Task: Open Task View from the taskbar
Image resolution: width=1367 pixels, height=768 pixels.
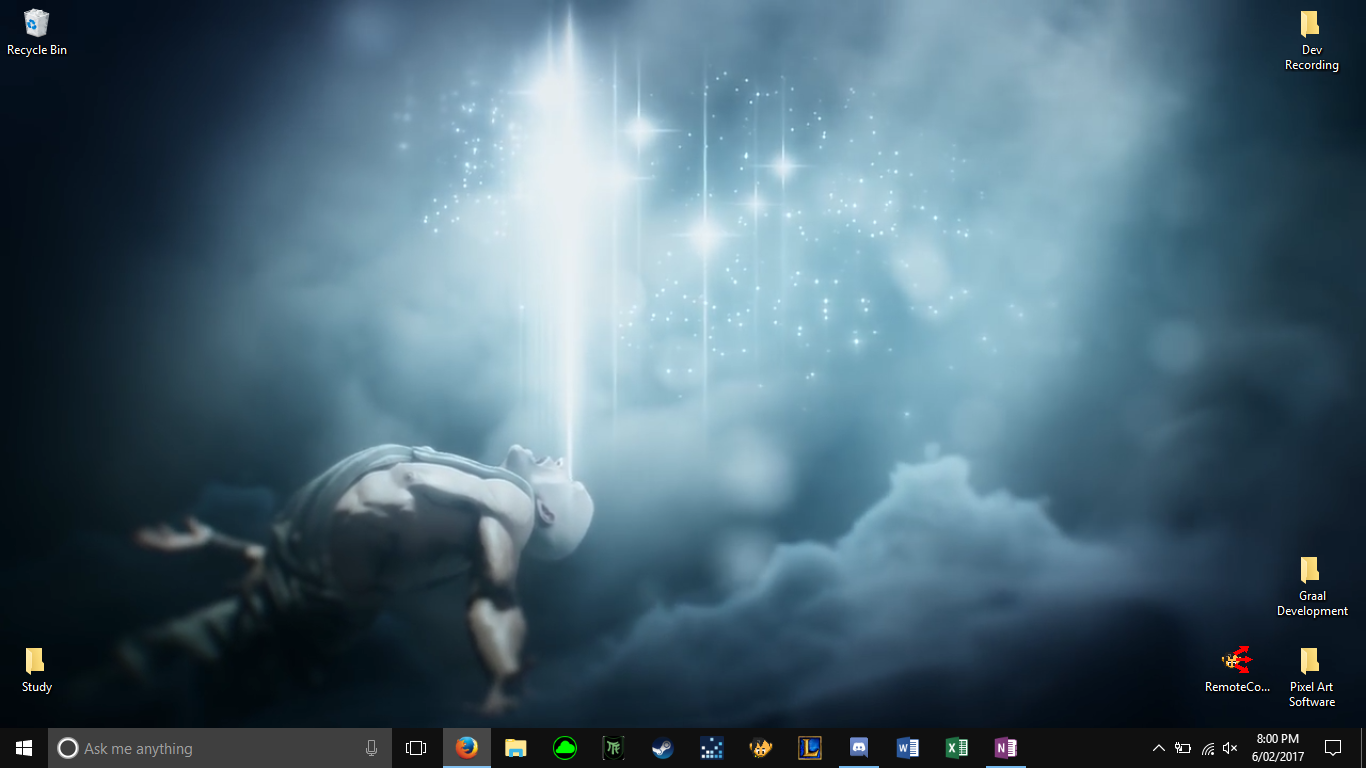Action: tap(416, 748)
